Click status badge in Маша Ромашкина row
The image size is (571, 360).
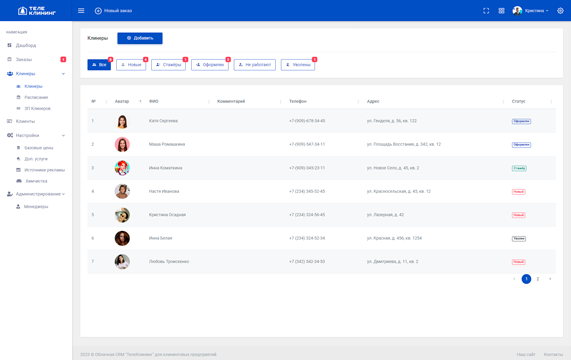(x=521, y=145)
